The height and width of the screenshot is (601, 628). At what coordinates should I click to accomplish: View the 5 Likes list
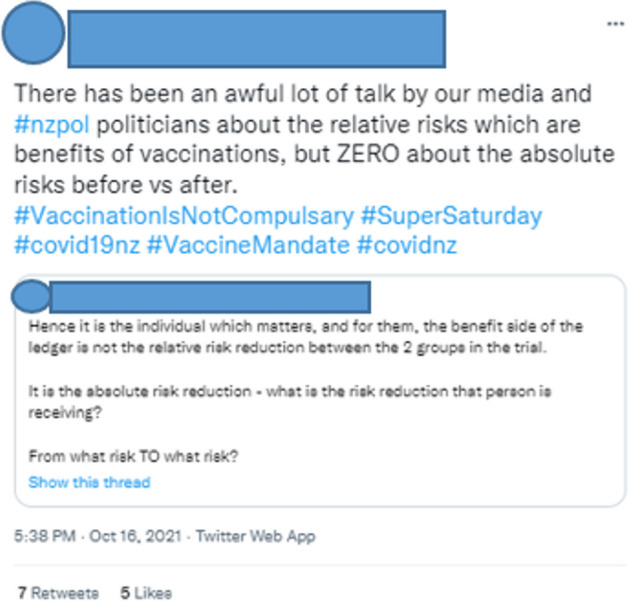click(x=146, y=593)
